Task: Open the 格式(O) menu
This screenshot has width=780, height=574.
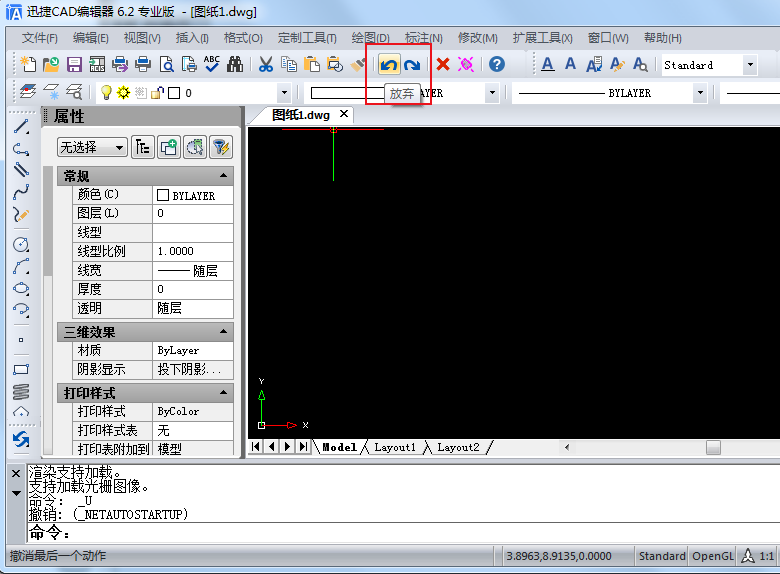Action: (x=243, y=38)
